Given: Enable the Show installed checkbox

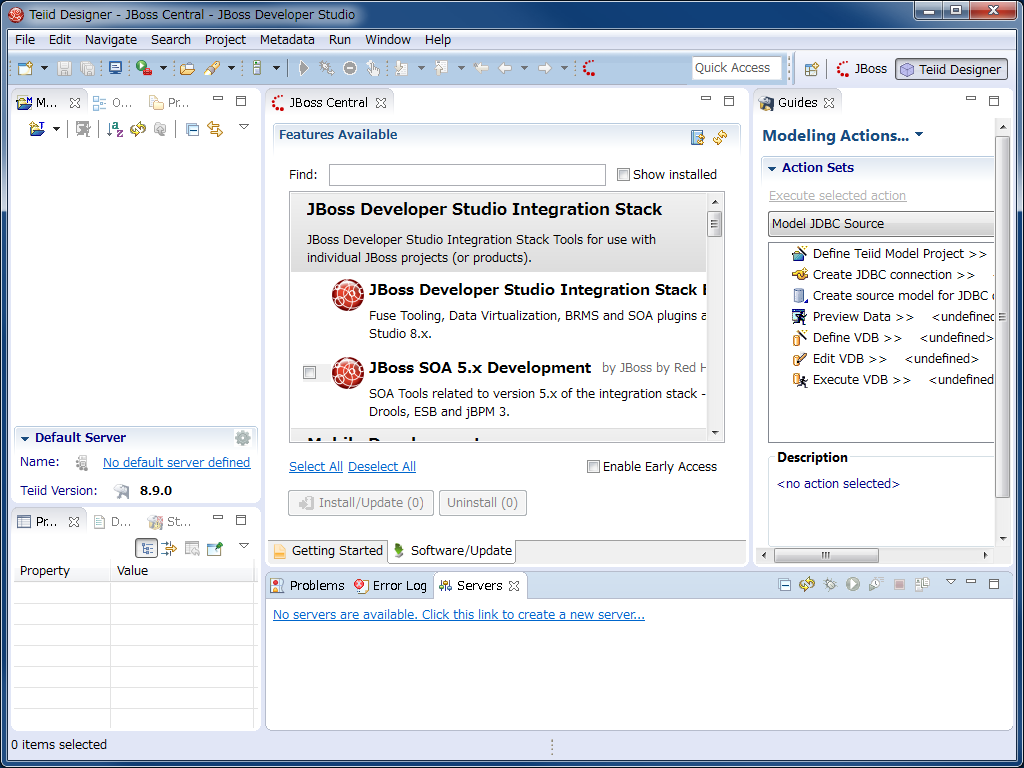Looking at the screenshot, I should [x=623, y=174].
